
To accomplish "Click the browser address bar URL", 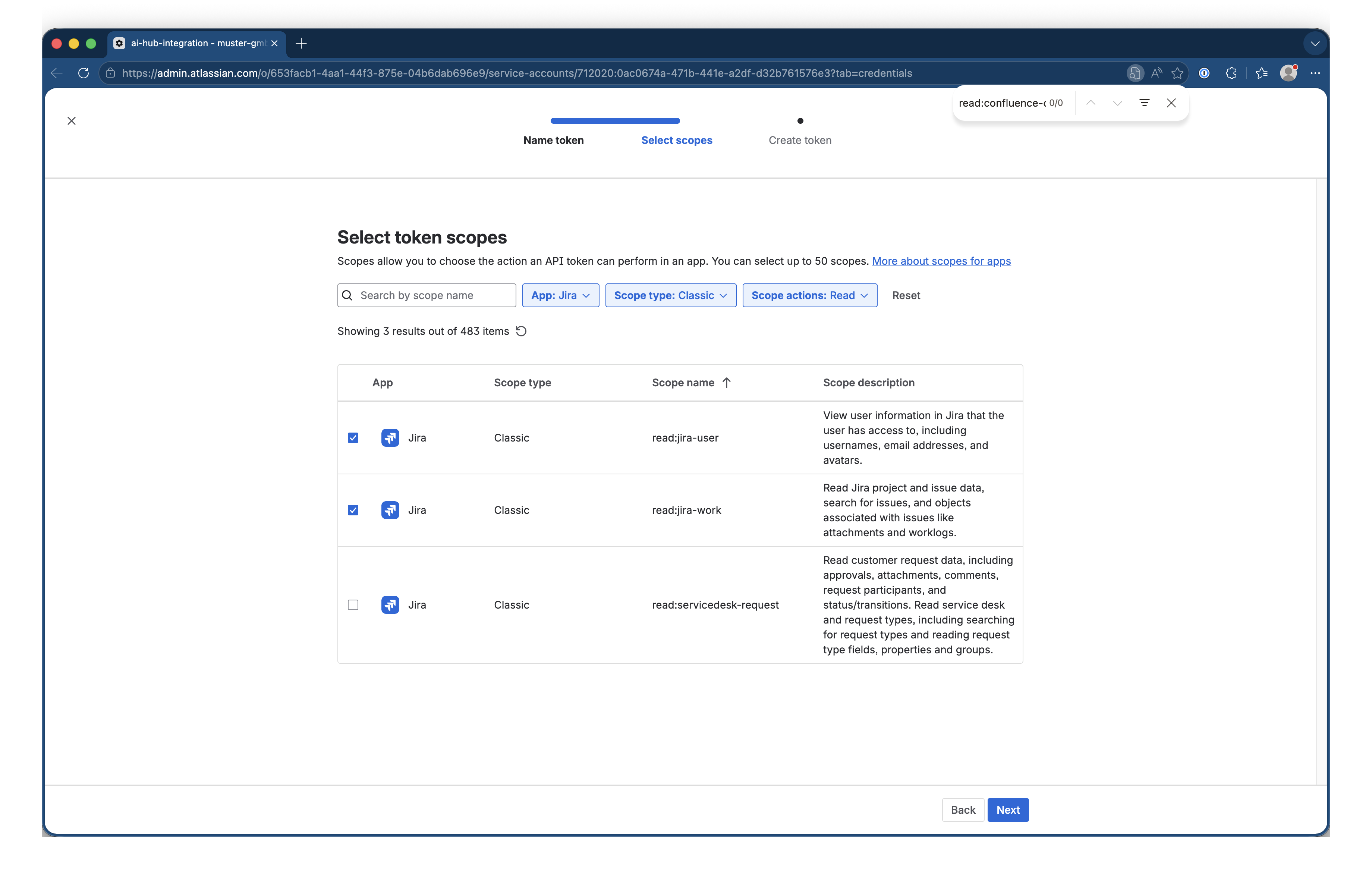I will (x=516, y=73).
